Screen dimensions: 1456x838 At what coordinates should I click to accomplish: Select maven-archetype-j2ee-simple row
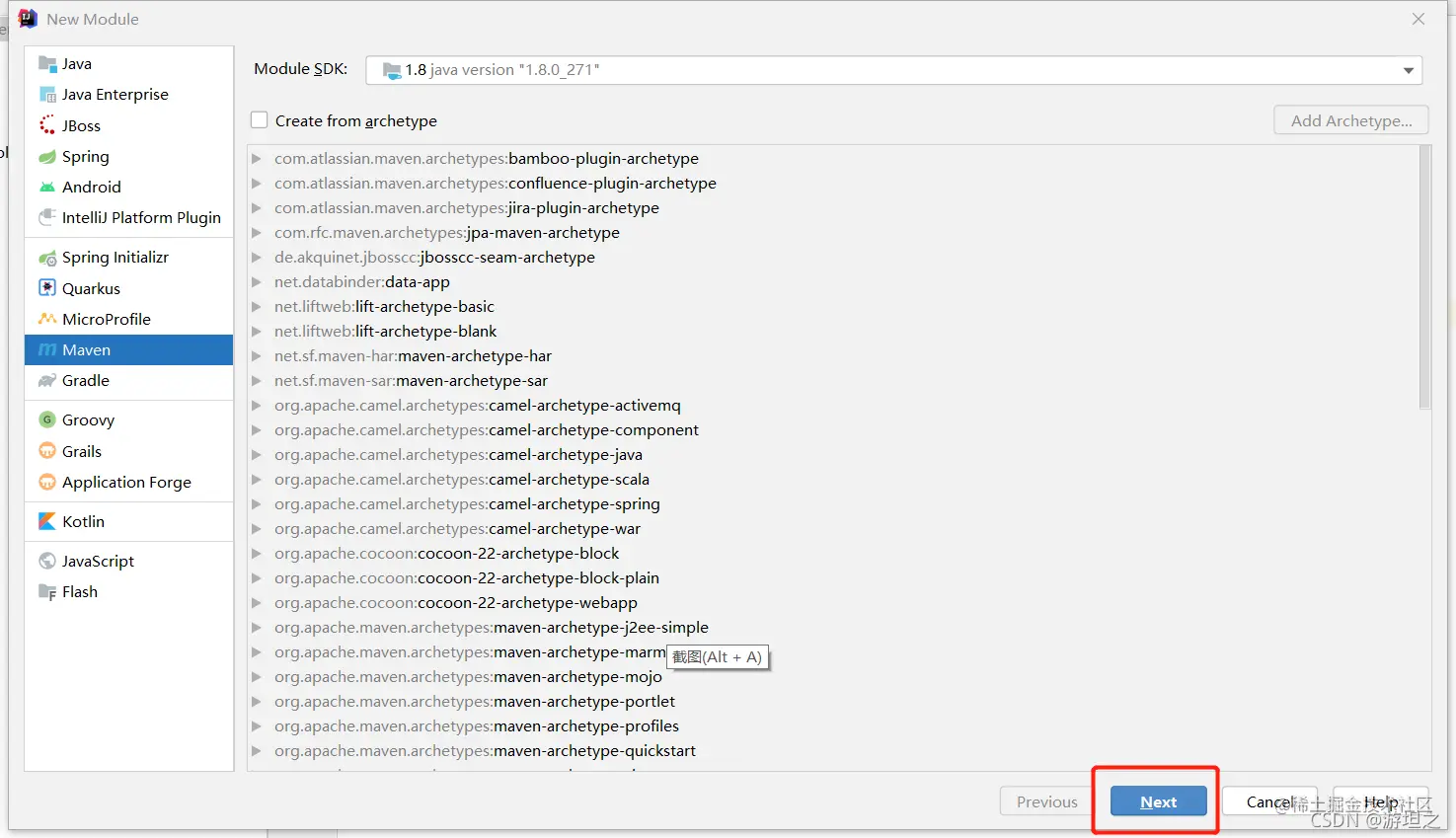834,628
